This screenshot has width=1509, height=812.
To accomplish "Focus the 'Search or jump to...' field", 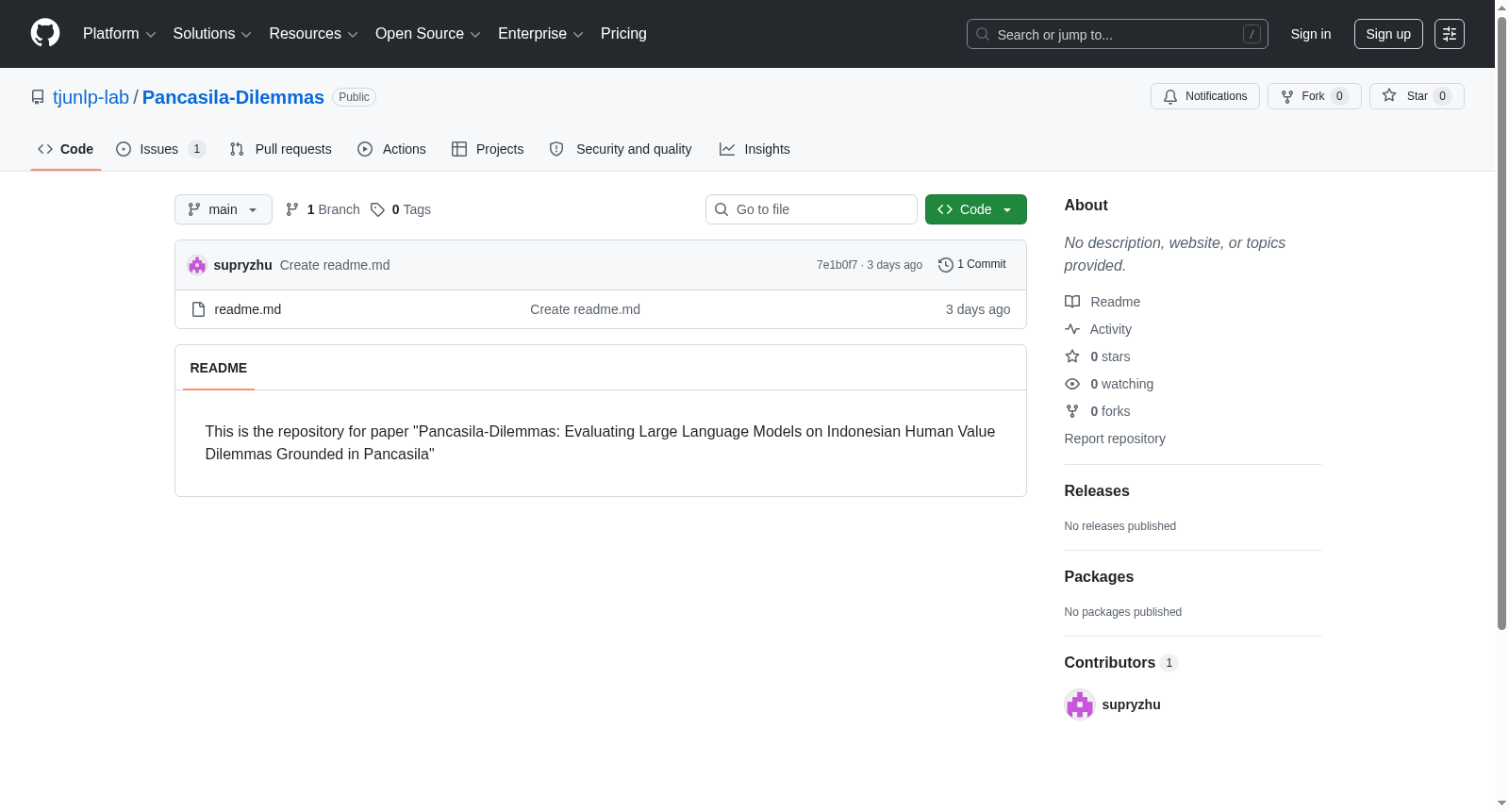I will (1118, 34).
